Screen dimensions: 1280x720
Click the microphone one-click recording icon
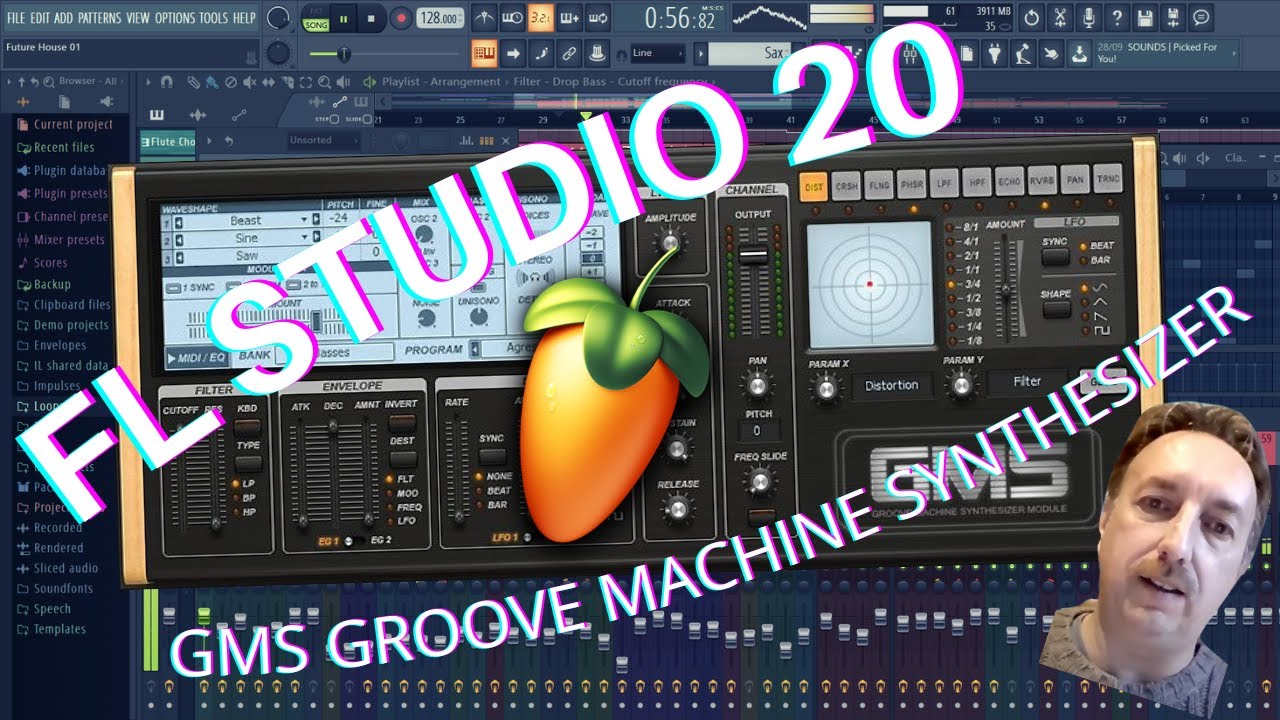click(x=1089, y=18)
